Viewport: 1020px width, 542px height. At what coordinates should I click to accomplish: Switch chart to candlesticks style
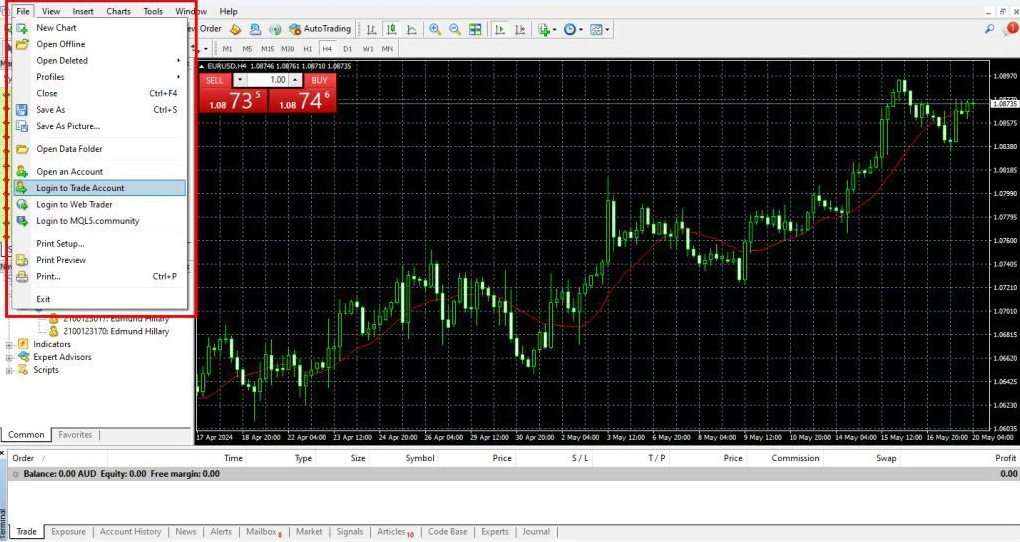[x=392, y=29]
